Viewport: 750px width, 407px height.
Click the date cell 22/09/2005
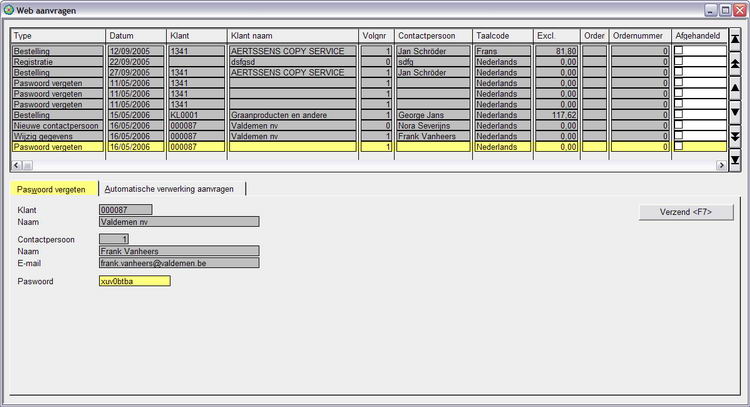pos(136,62)
